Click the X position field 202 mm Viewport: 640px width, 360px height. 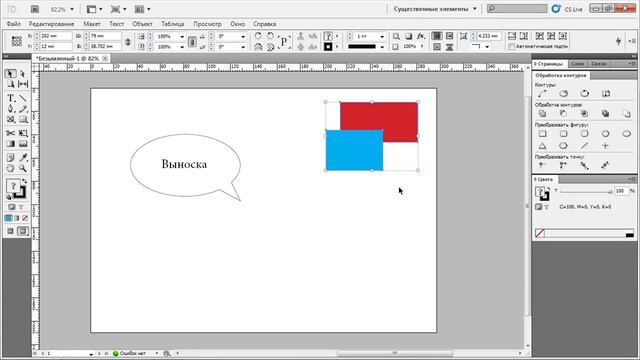coord(55,36)
